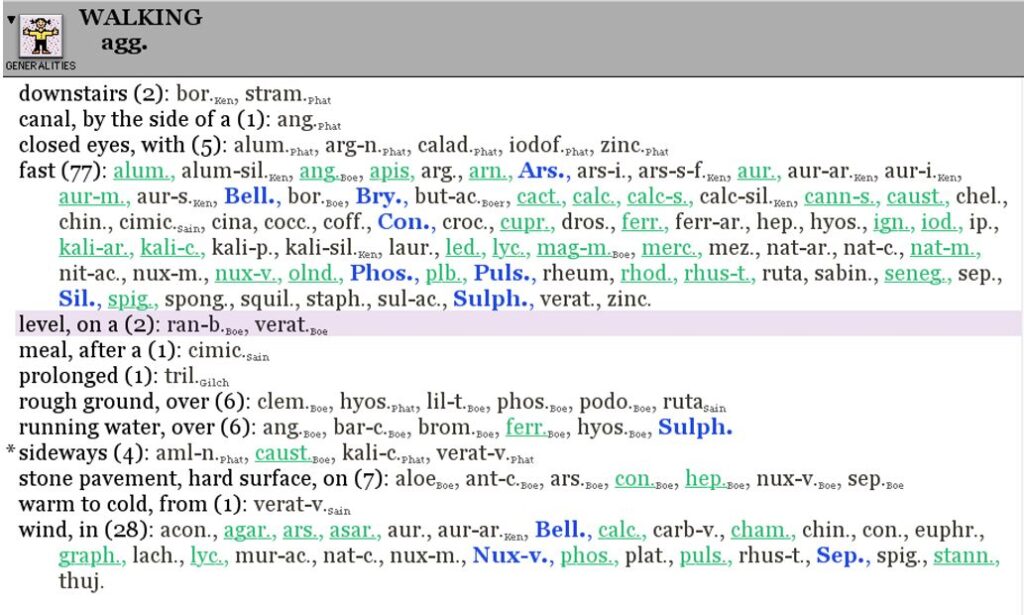Click the Generalities chapter icon
Viewport: 1024px width, 615px height.
tap(42, 37)
